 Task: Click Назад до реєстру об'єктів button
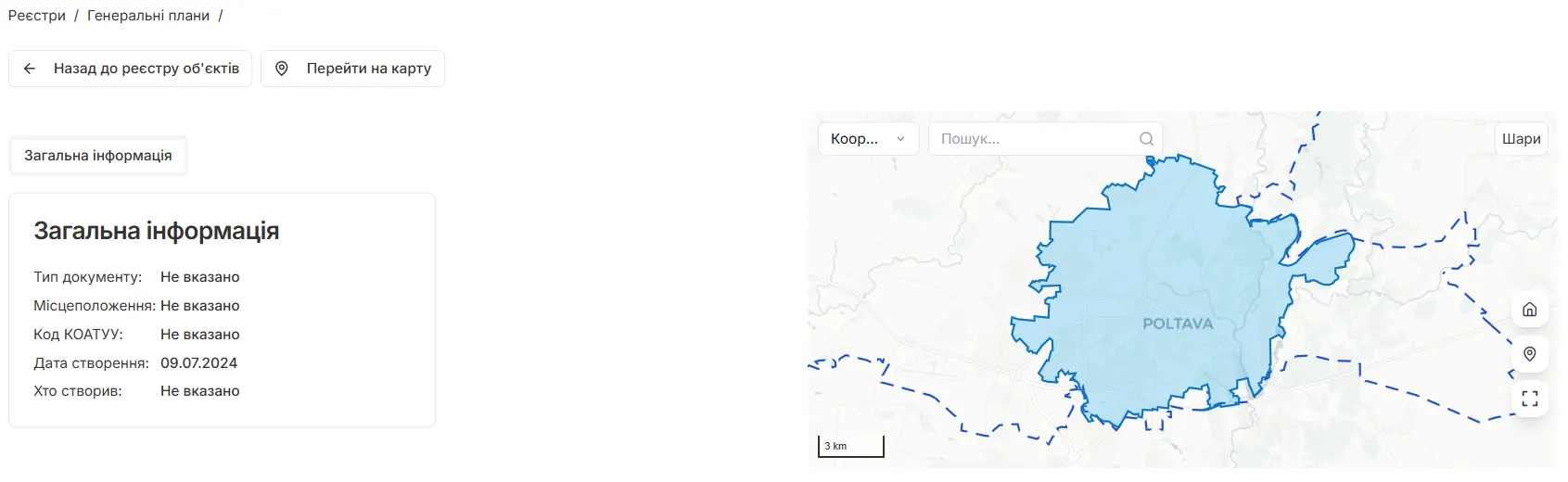click(131, 69)
